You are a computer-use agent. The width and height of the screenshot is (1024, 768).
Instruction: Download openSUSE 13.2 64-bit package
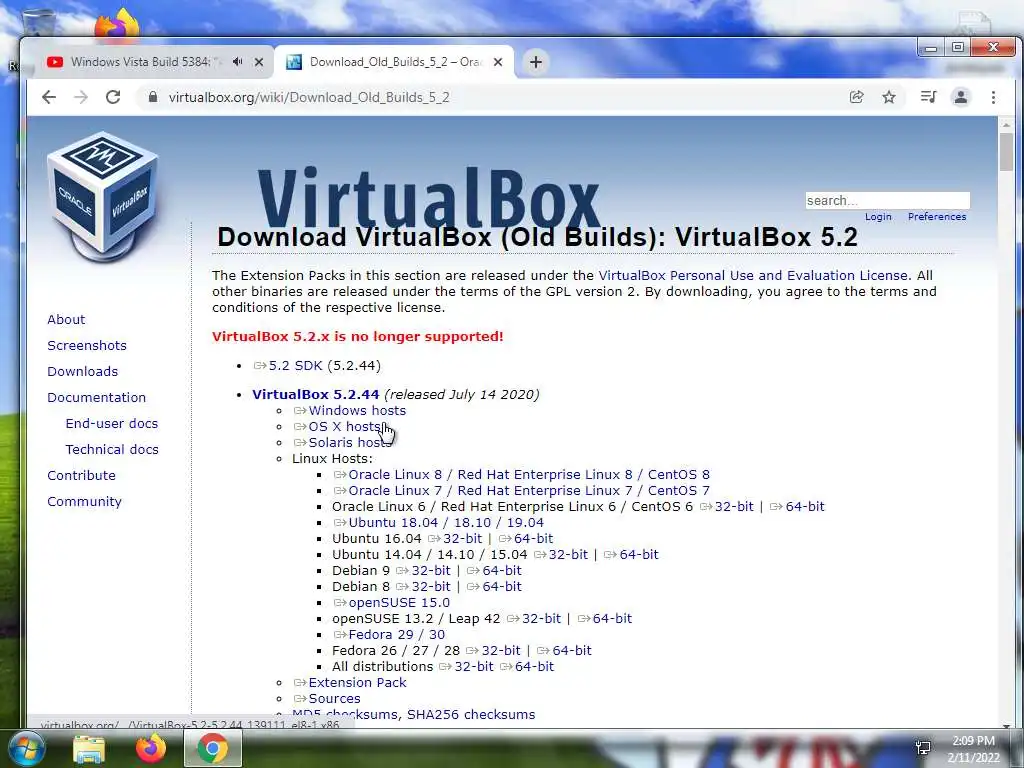612,618
